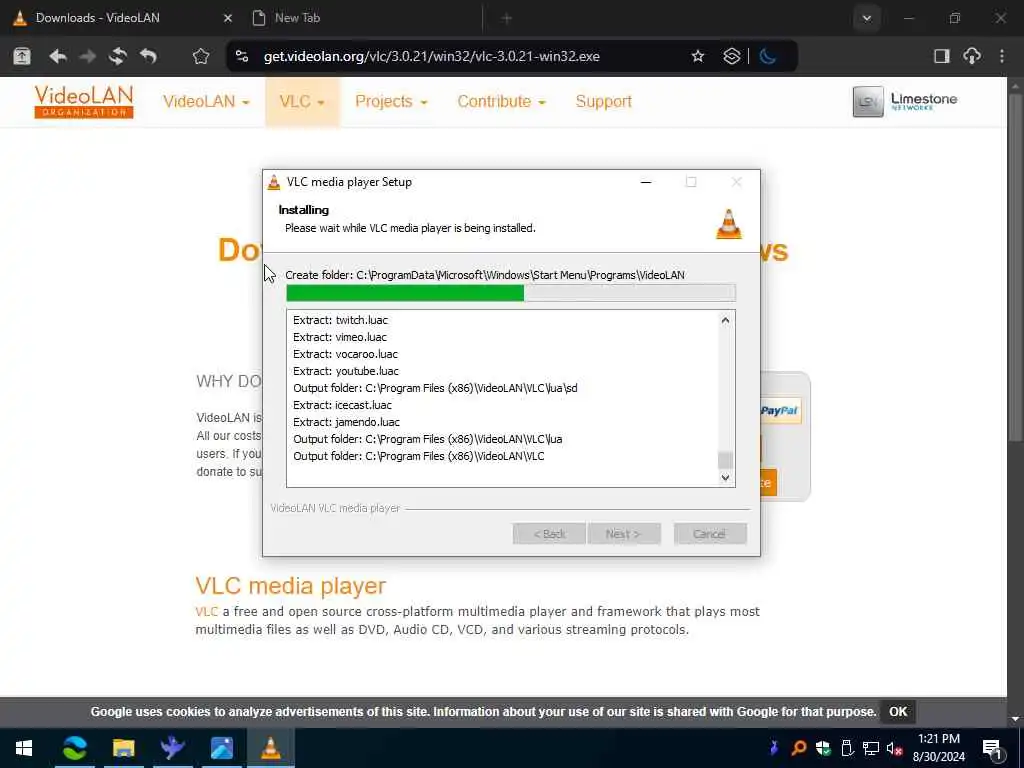Toggle the moon dark mode icon

click(767, 56)
